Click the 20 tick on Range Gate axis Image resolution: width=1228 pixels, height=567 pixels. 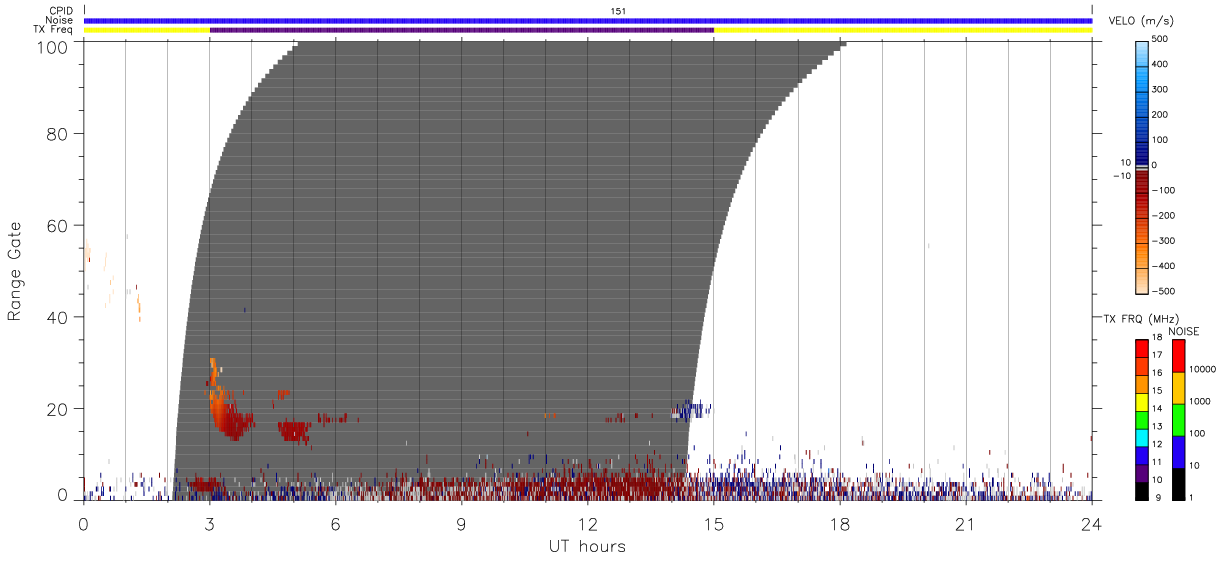(59, 409)
